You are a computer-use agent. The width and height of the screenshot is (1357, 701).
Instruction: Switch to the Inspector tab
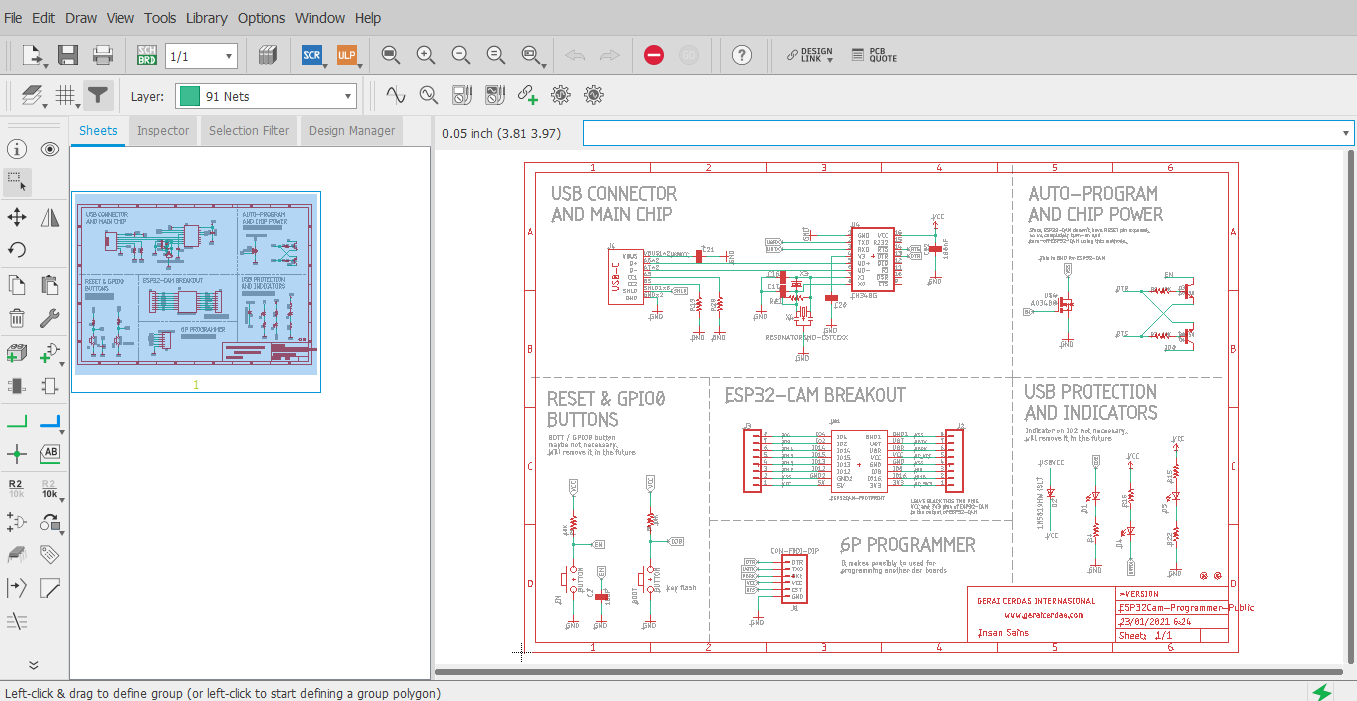pos(162,130)
